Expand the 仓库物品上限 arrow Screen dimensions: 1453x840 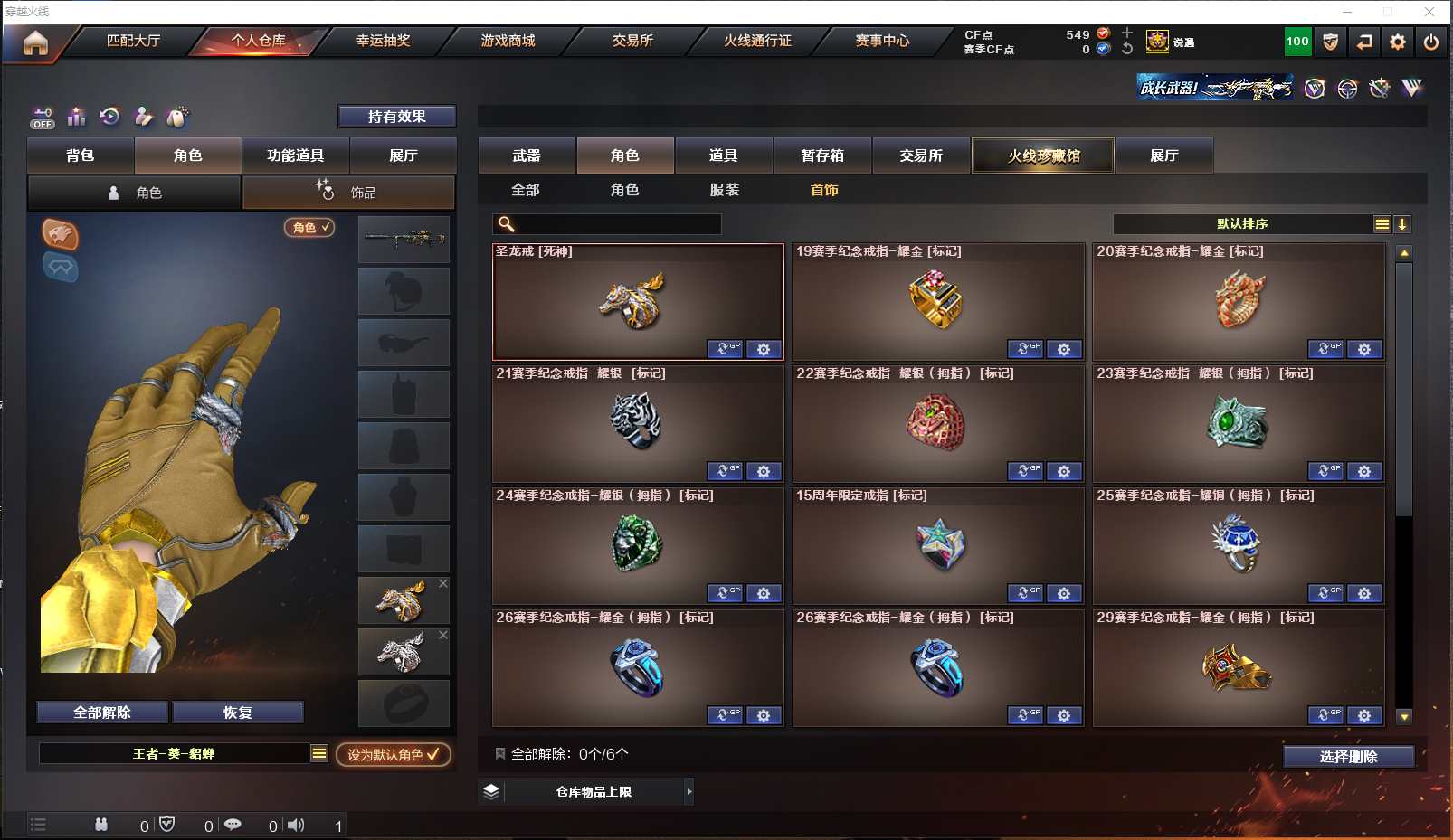coord(689,792)
